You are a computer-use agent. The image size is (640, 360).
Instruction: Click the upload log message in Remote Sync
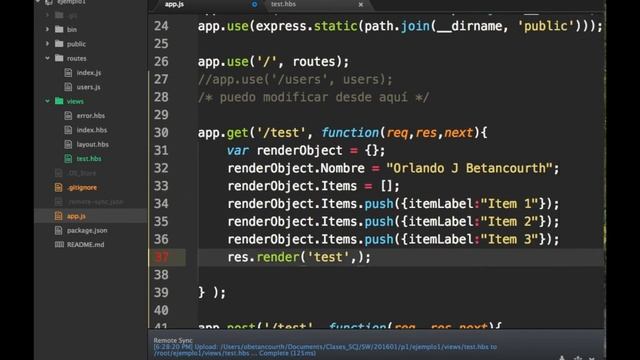point(325,350)
